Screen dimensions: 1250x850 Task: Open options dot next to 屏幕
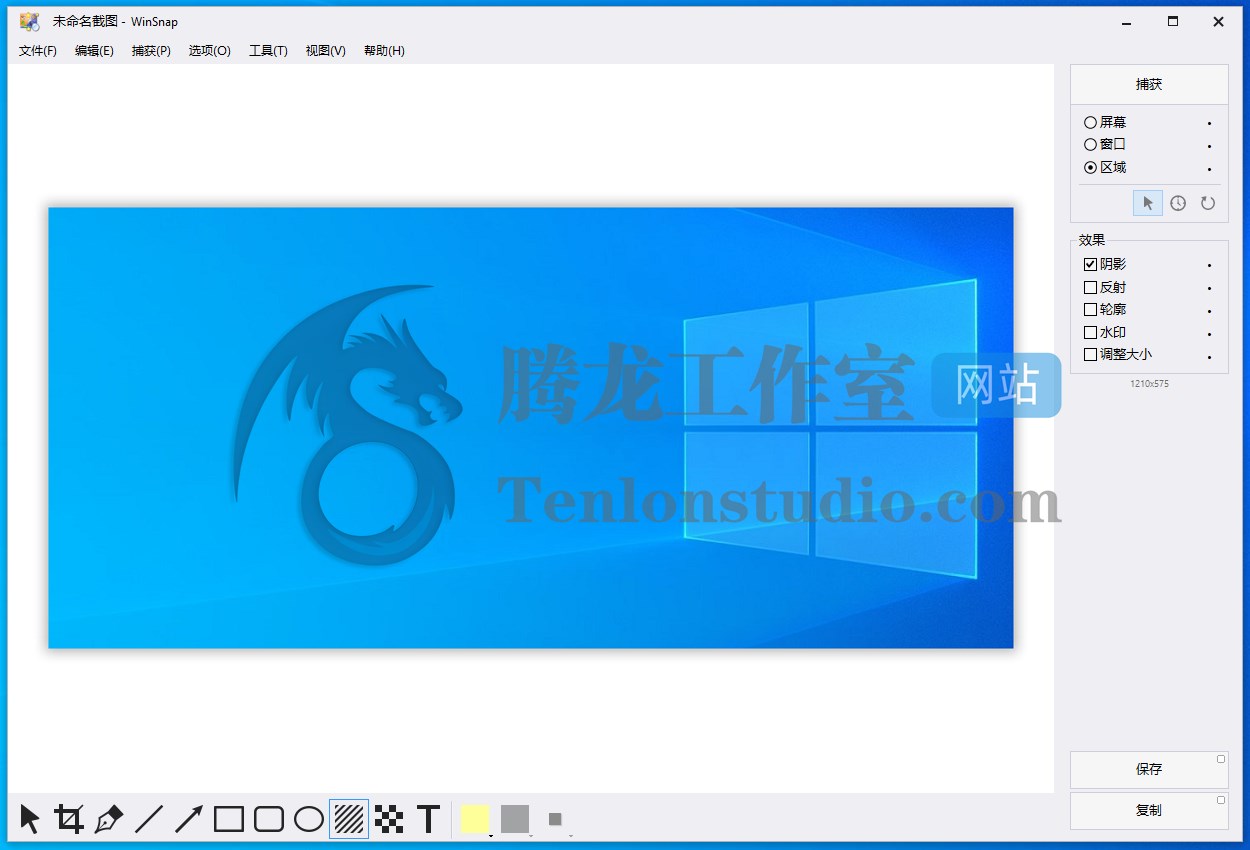[x=1209, y=124]
